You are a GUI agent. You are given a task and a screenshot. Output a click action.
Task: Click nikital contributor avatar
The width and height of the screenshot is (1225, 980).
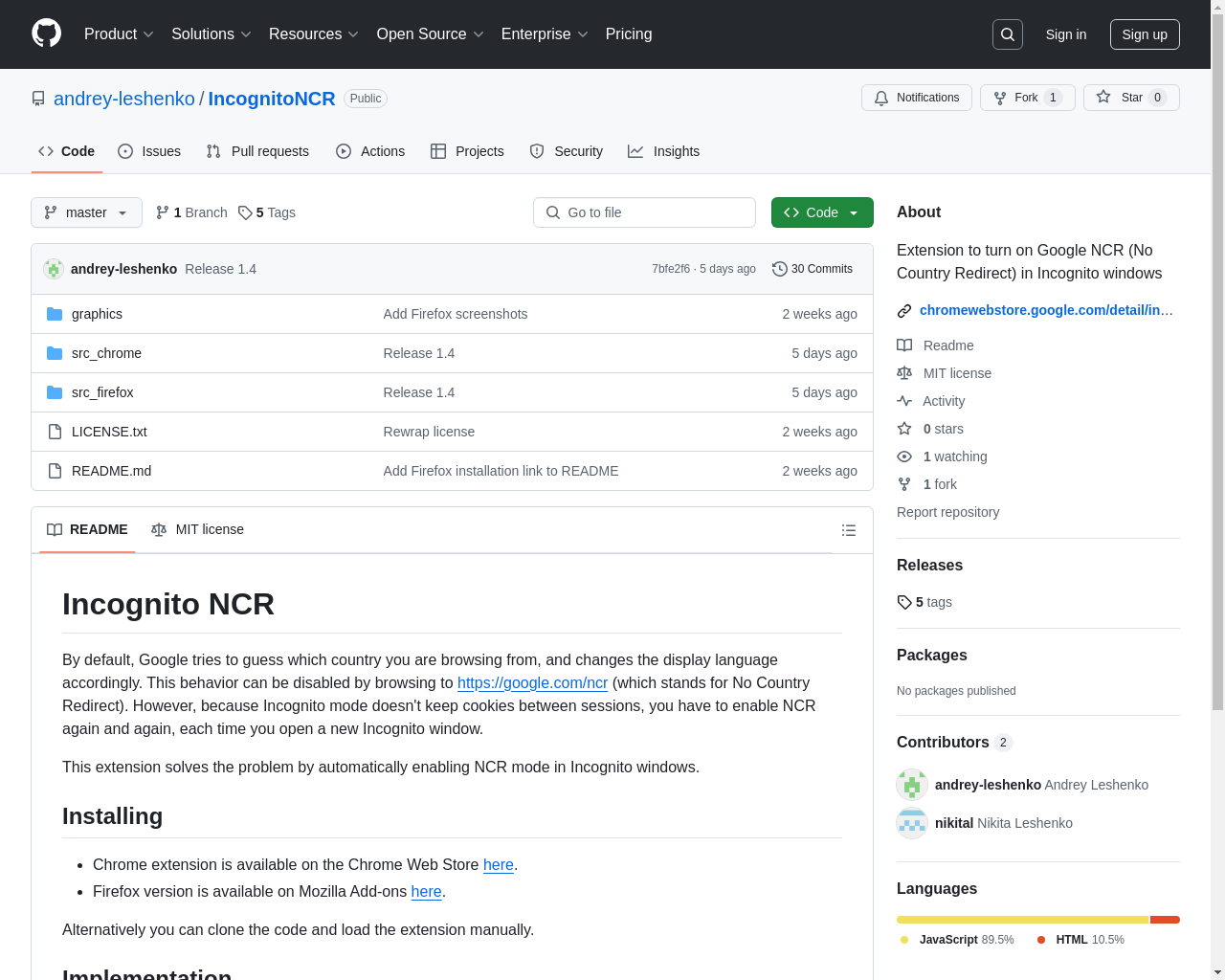912,823
